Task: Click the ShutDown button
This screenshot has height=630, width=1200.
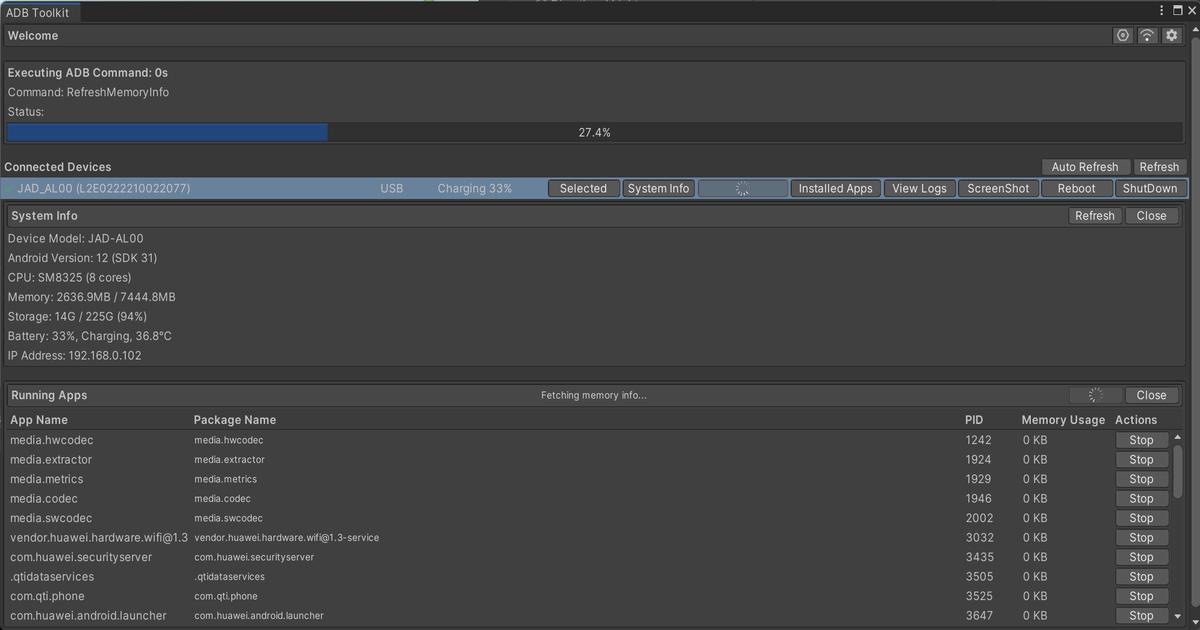Action: coord(1150,188)
